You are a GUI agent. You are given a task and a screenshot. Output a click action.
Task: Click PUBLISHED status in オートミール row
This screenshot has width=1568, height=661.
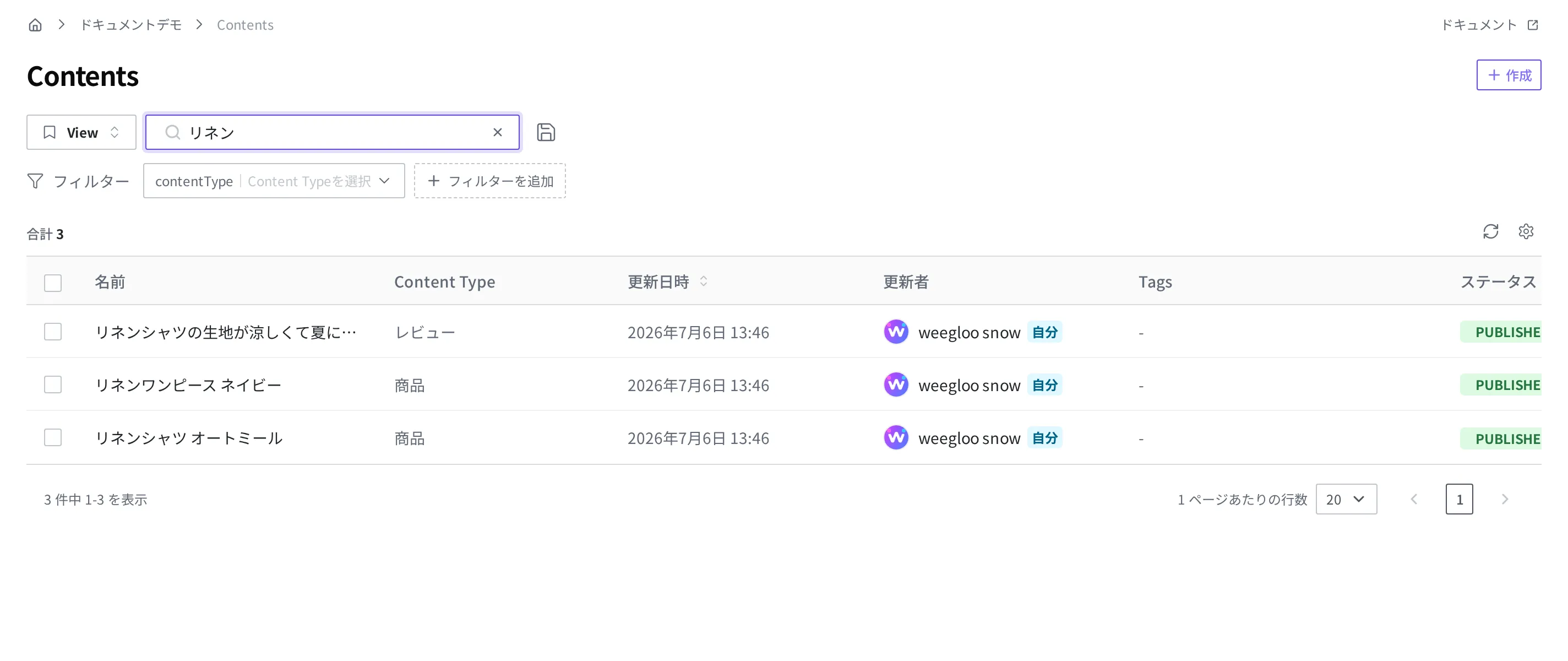1501,438
